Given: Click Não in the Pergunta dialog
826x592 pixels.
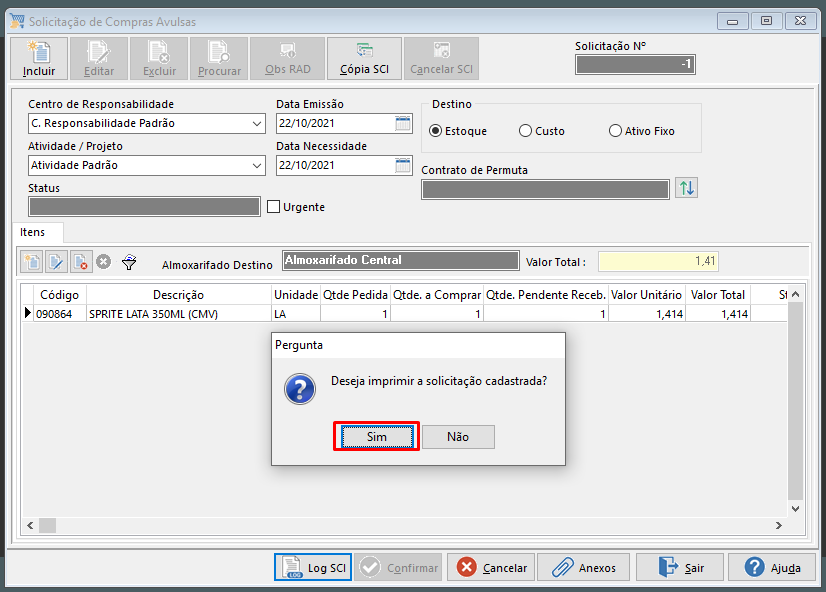Looking at the screenshot, I should 458,437.
